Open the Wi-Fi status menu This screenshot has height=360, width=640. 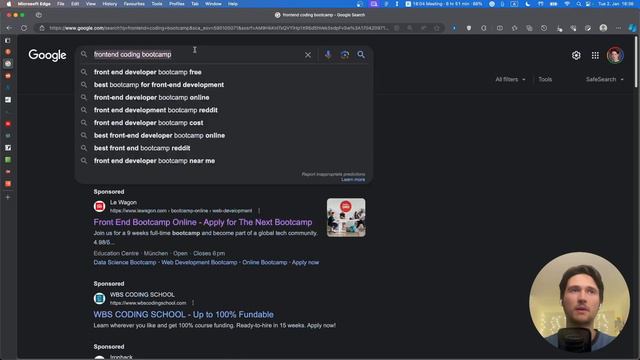pos(567,4)
